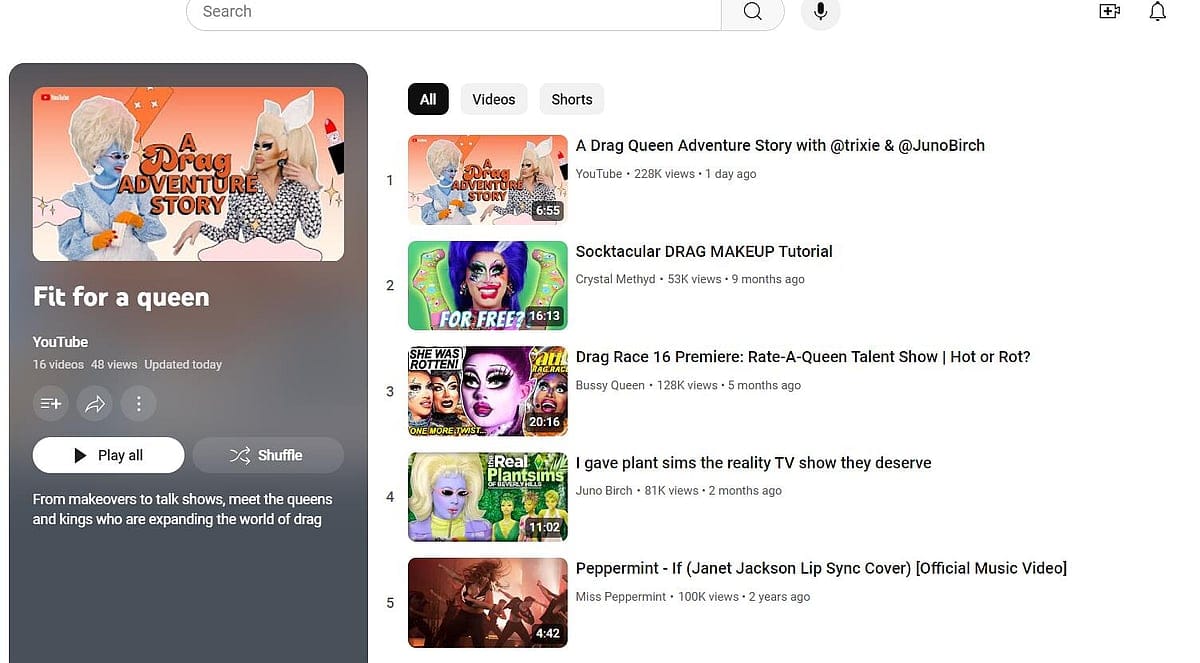The width and height of the screenshot is (1200, 663).
Task: Open the YouTube channel link in playlist panel
Action: [60, 342]
